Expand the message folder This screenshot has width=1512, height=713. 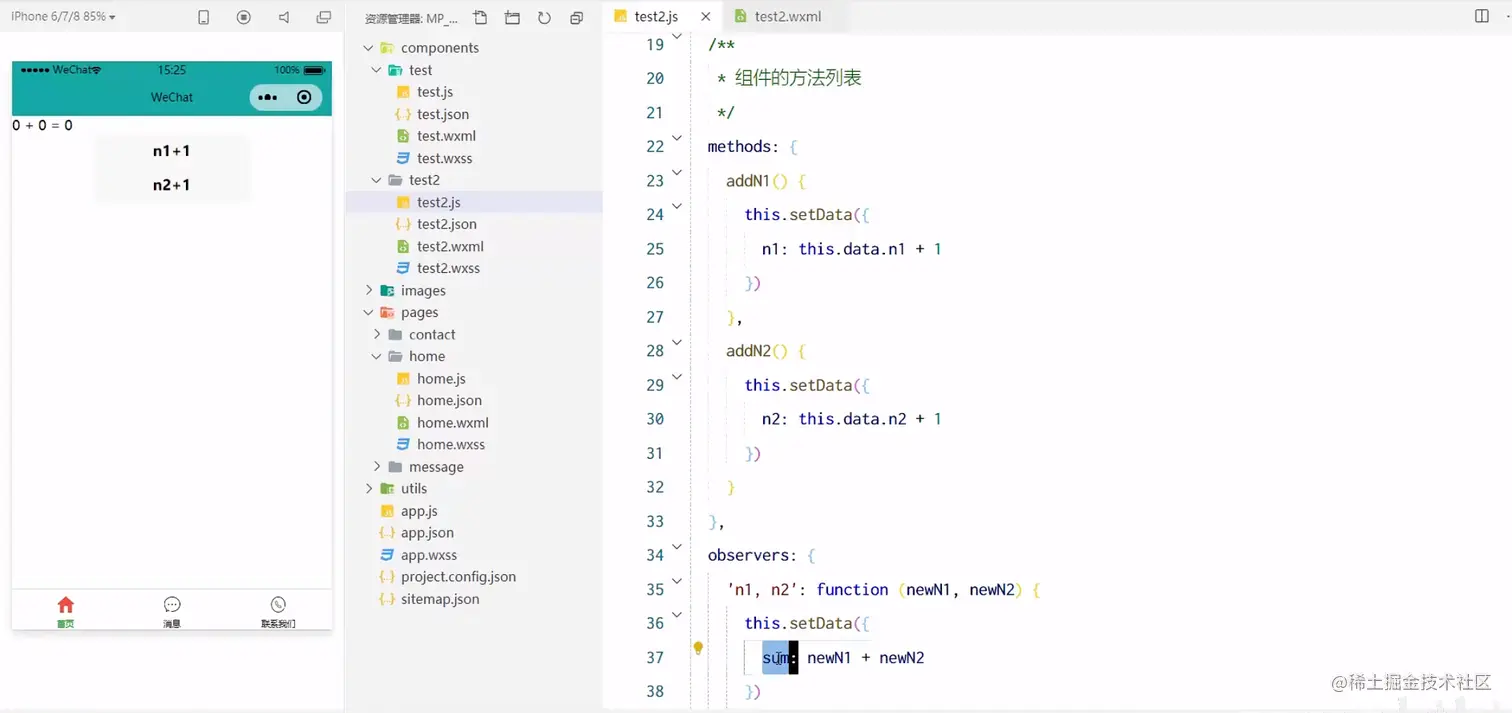point(377,466)
